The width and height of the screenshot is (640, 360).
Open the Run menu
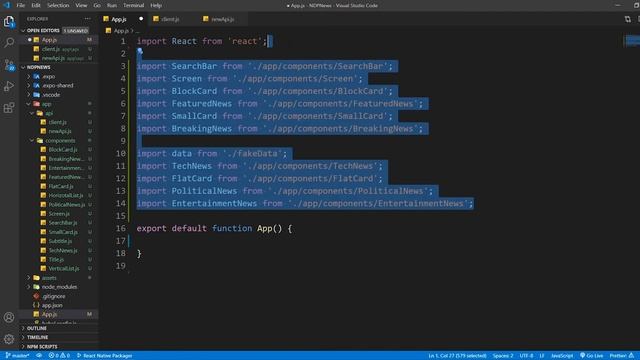coord(112,5)
